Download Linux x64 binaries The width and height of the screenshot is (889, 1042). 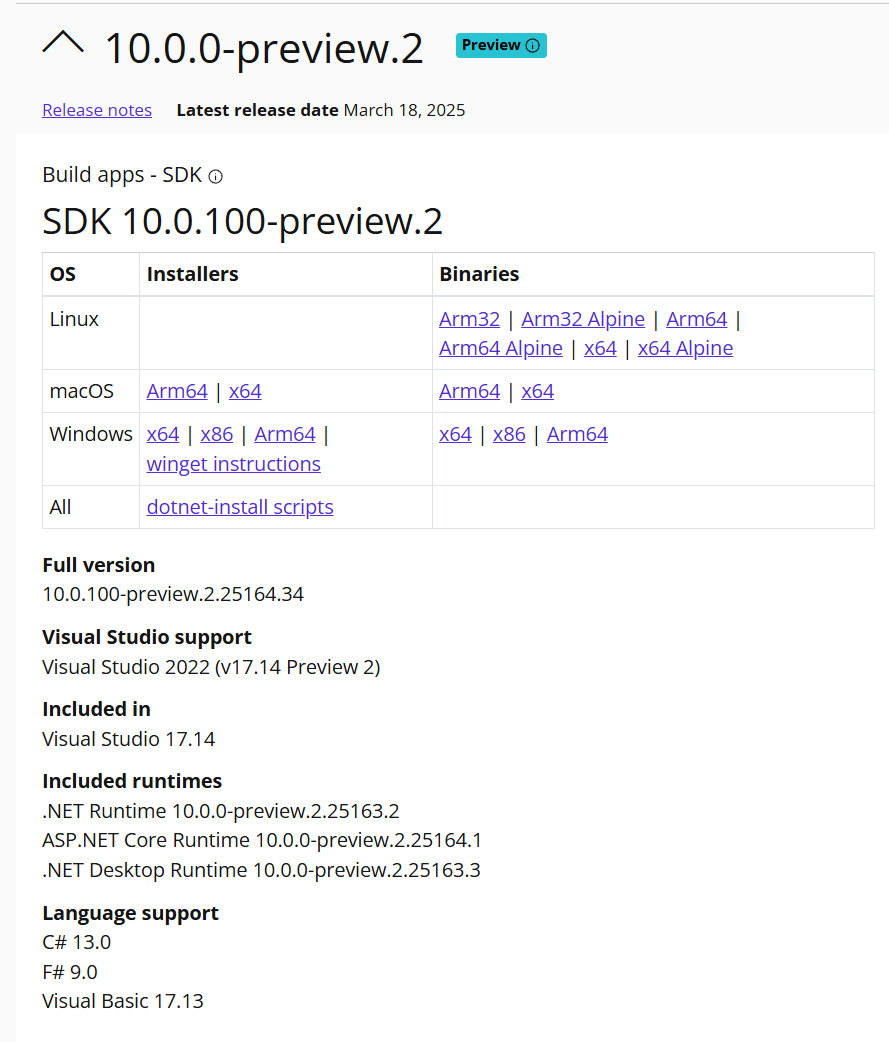pos(600,348)
